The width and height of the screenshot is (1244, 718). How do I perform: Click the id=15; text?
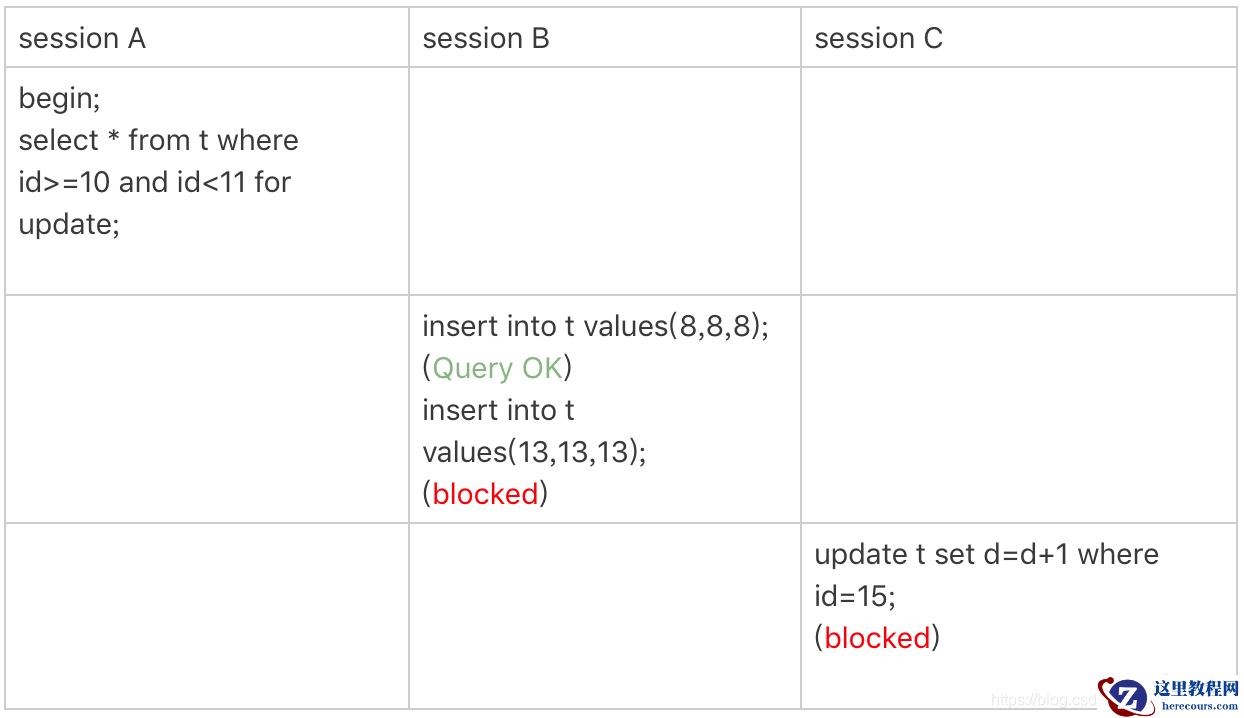[854, 596]
